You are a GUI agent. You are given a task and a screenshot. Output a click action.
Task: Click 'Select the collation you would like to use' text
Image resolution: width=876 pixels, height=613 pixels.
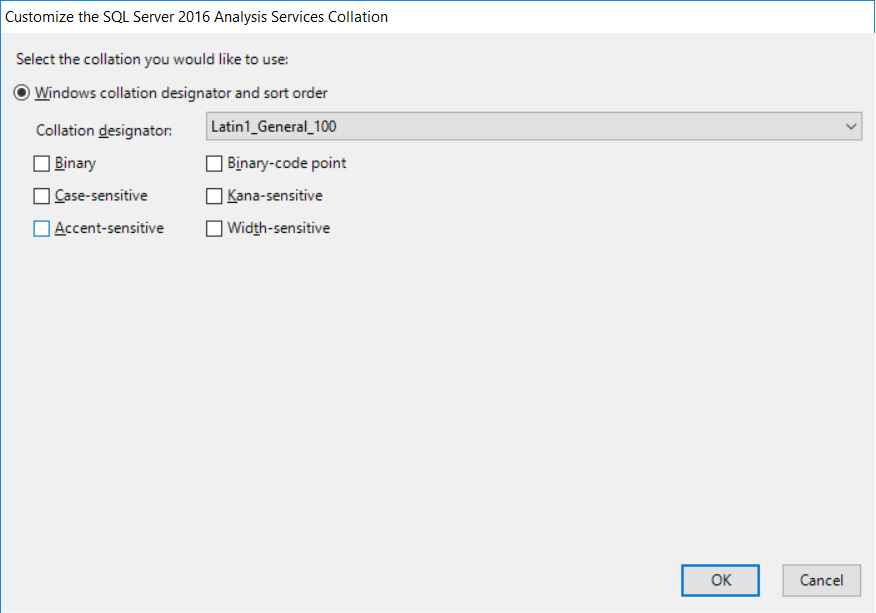pos(152,59)
